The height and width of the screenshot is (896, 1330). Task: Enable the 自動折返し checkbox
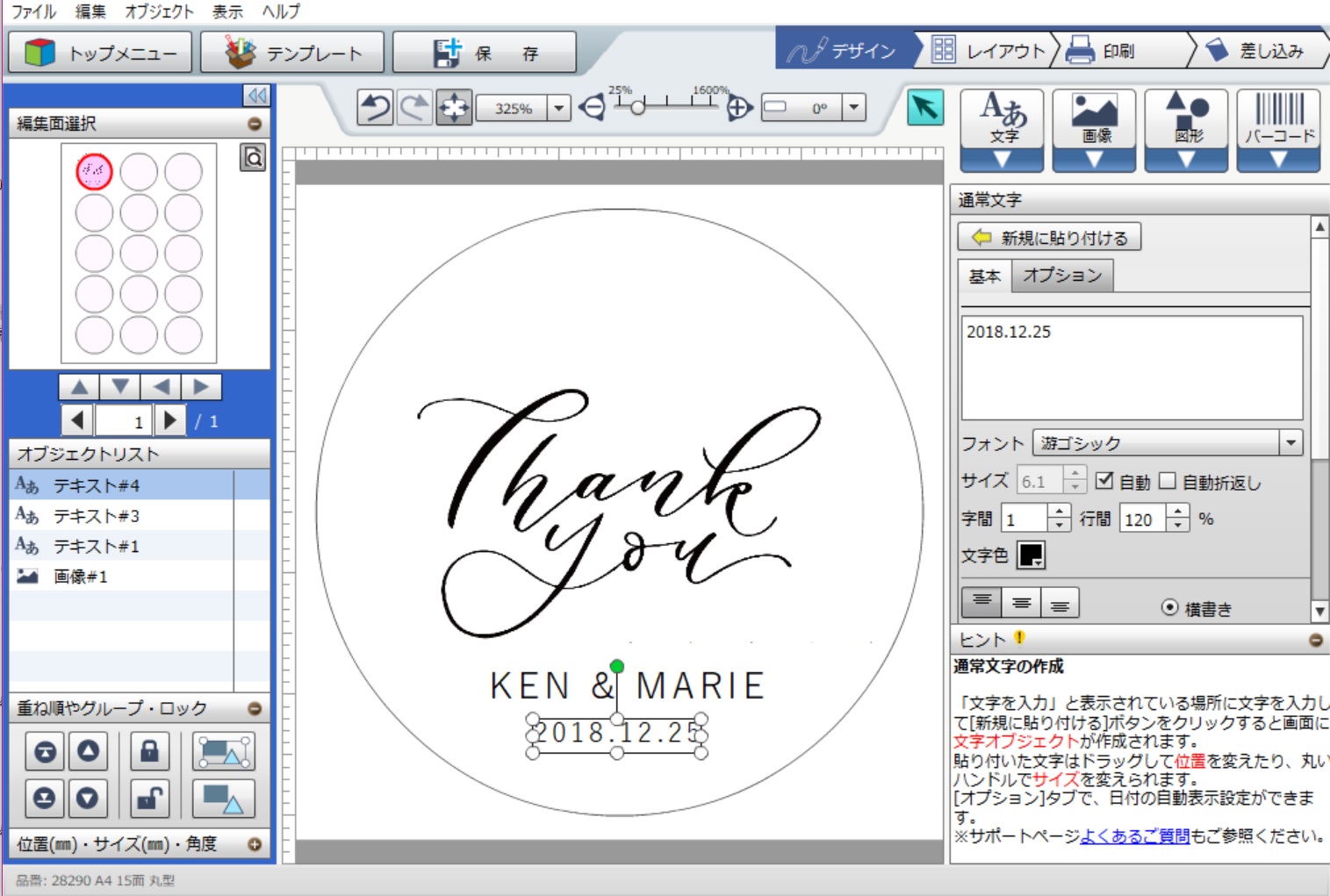[1168, 480]
